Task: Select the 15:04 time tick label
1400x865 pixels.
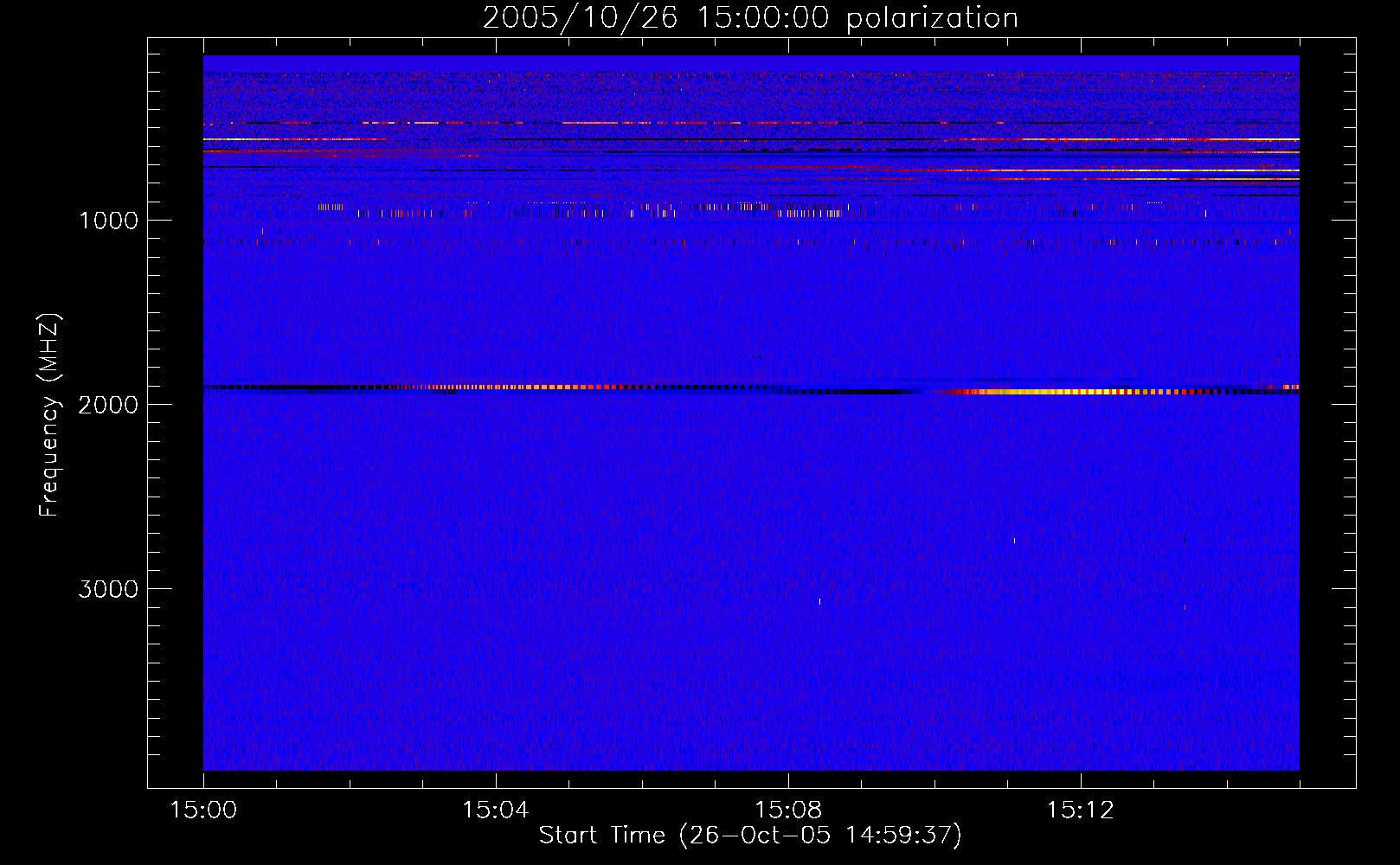Action: [x=495, y=811]
